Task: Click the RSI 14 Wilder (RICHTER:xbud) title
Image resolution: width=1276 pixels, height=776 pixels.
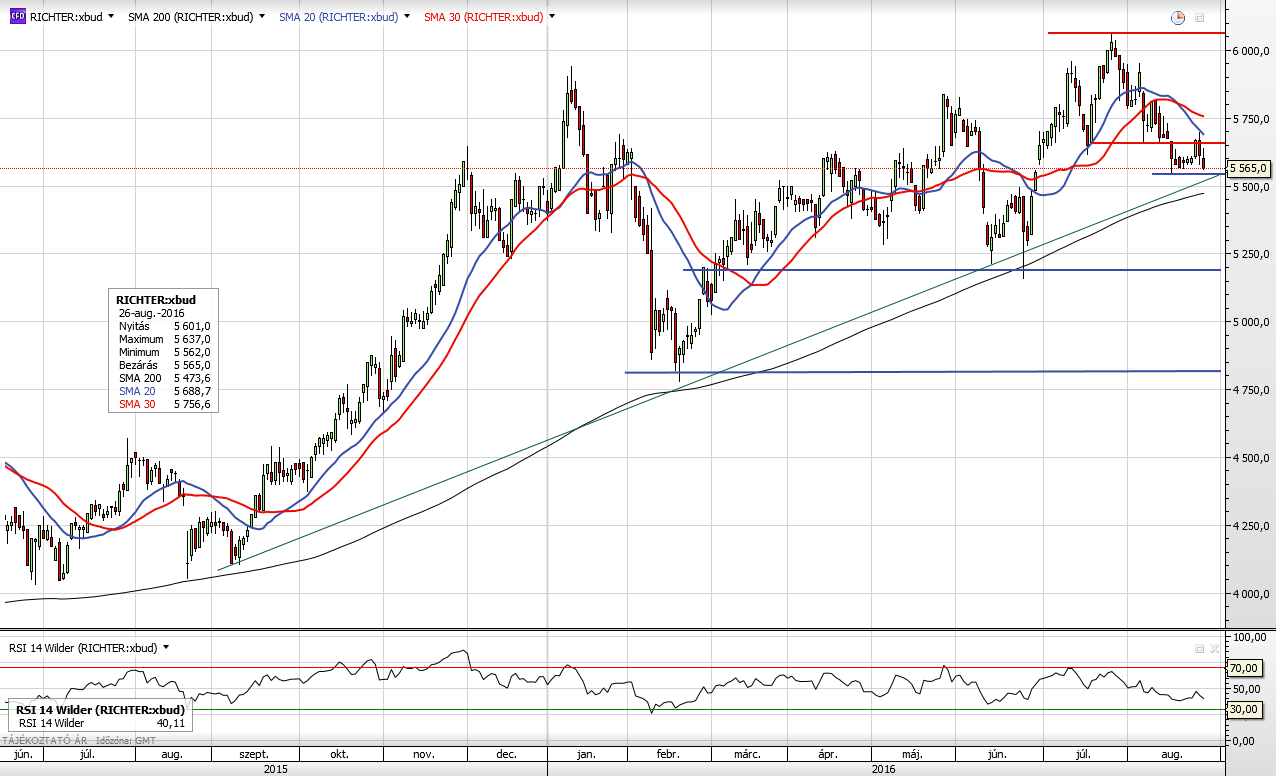Action: [83, 647]
